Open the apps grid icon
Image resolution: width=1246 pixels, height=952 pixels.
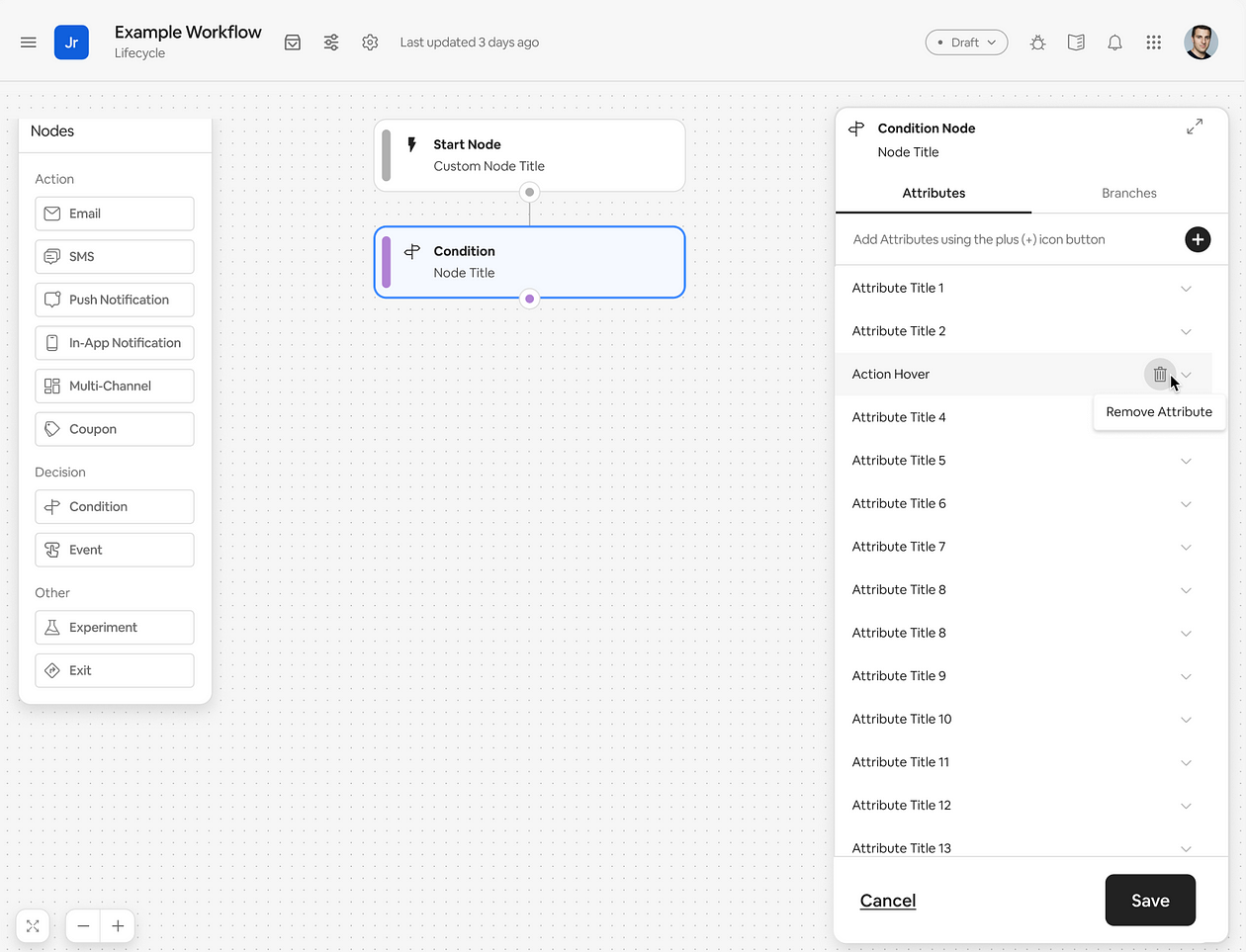(x=1153, y=43)
